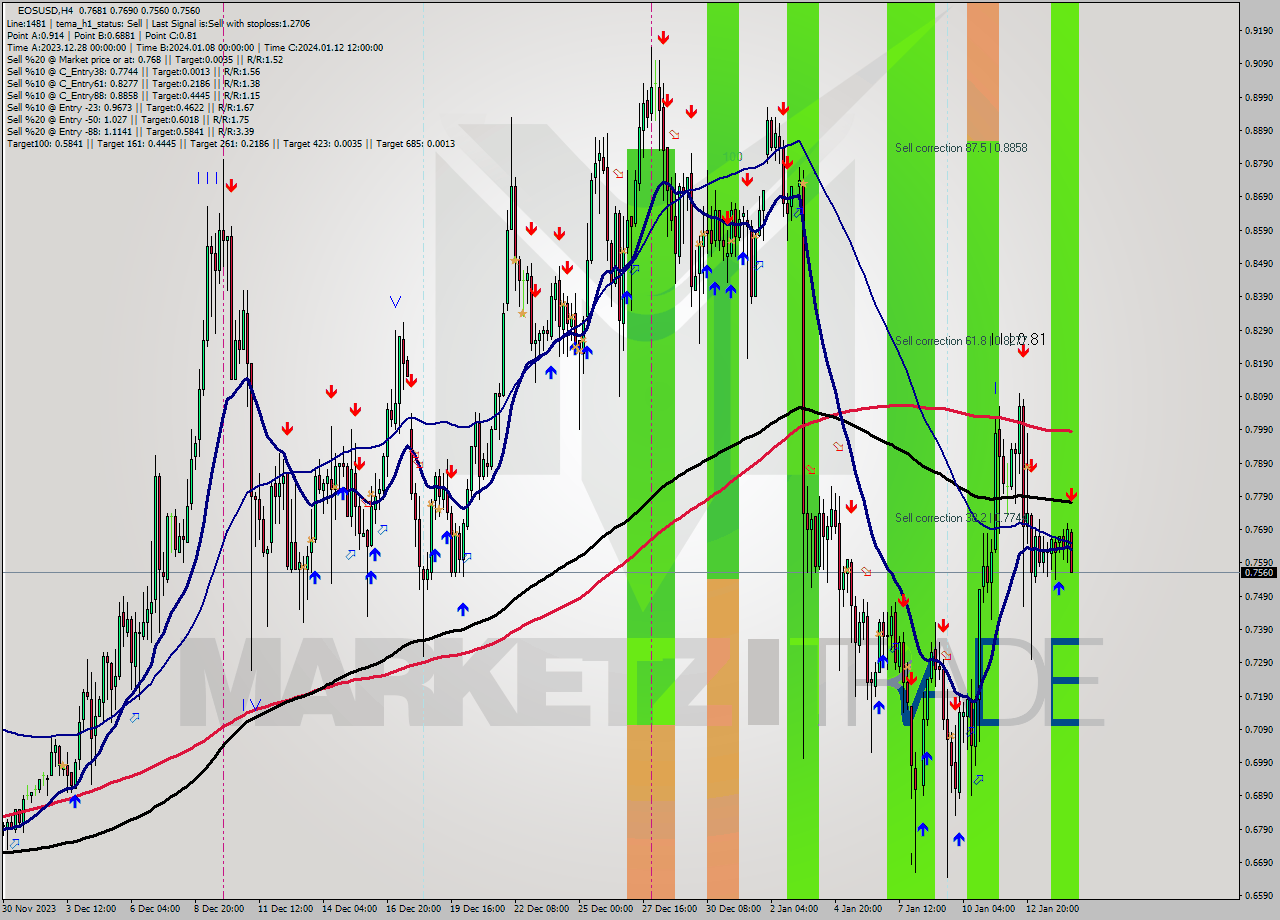Click the '30 Dec 08:00' time axis label
The height and width of the screenshot is (920, 1280).
733,909
